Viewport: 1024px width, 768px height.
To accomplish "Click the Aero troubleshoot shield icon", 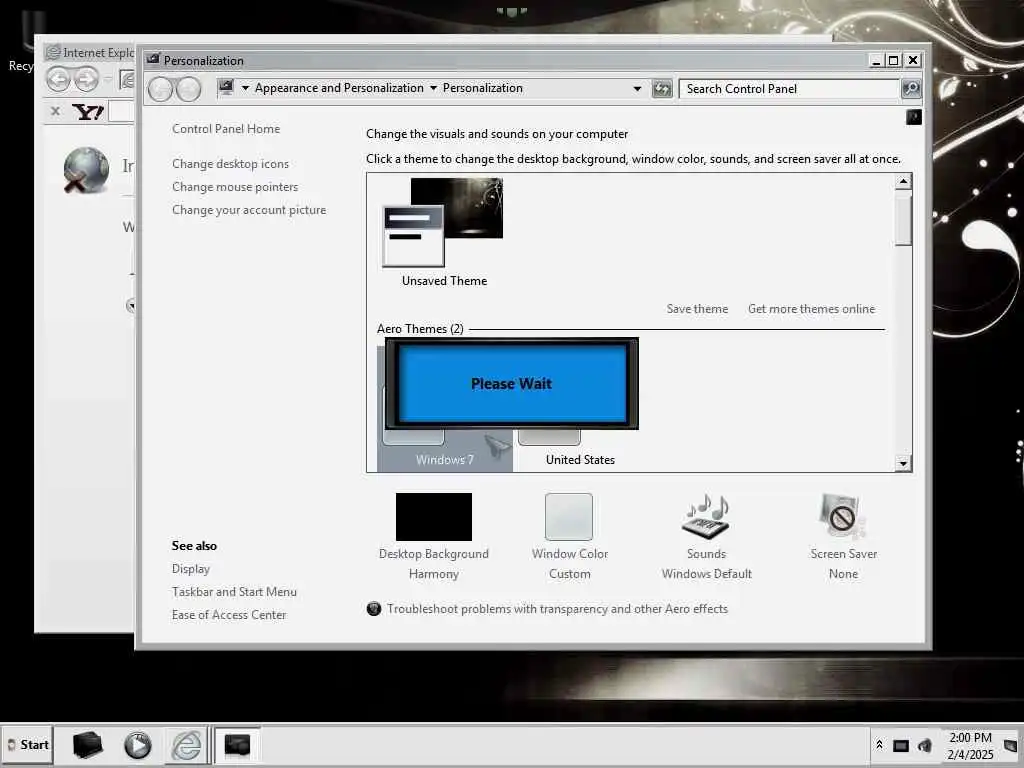I will tap(374, 609).
